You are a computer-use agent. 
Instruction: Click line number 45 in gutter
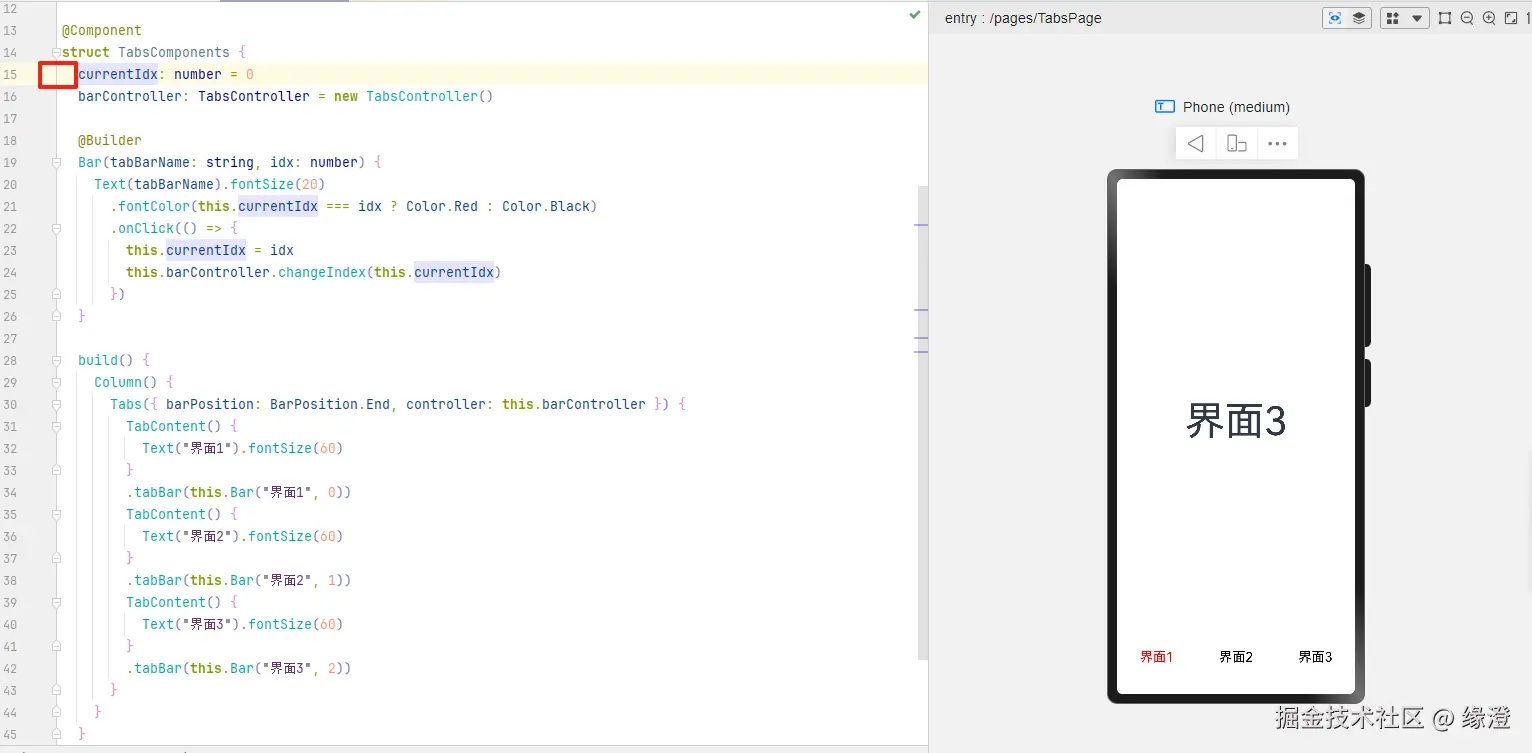pos(11,734)
